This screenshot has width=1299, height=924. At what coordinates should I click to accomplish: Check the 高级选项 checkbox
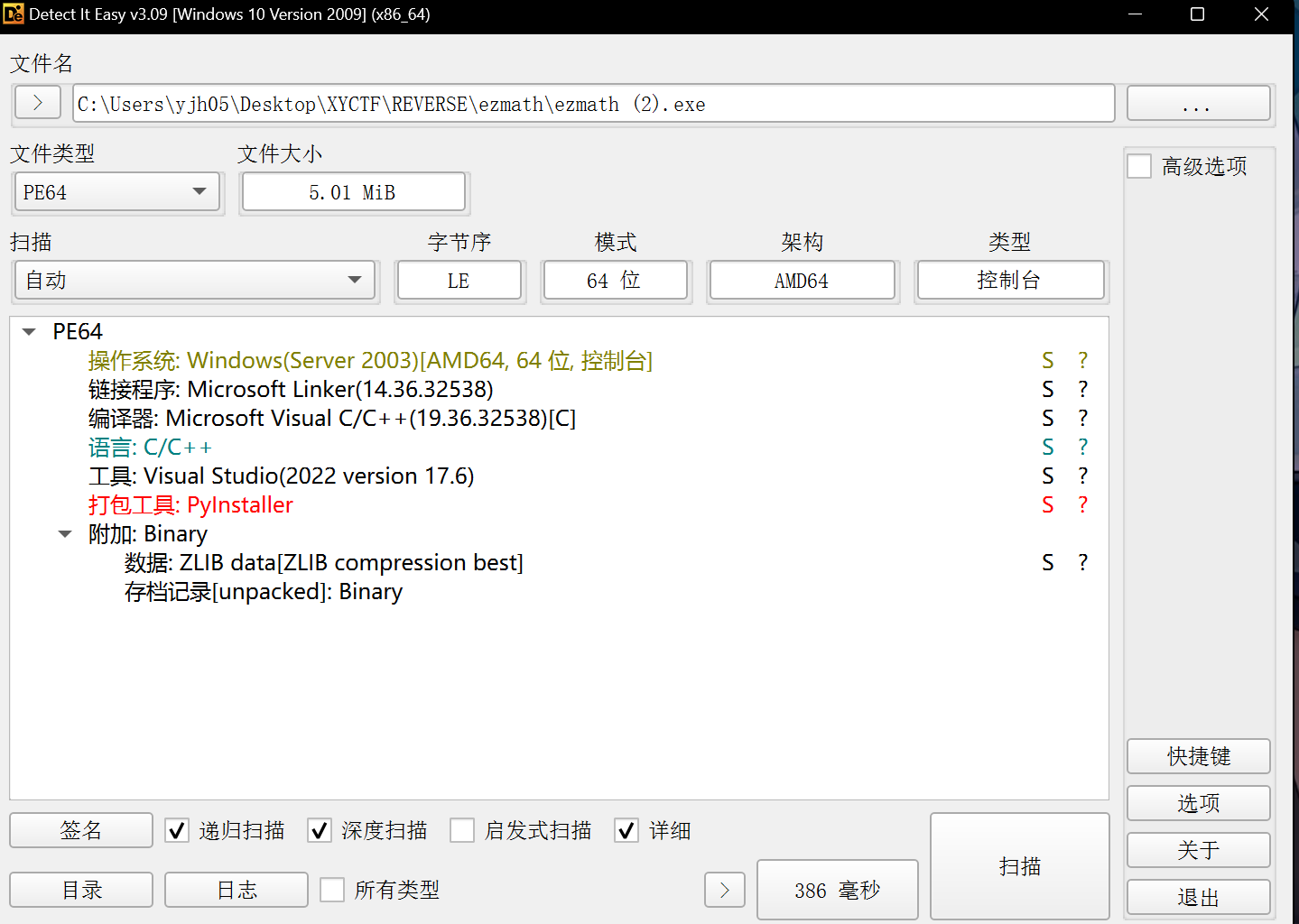pos(1139,166)
